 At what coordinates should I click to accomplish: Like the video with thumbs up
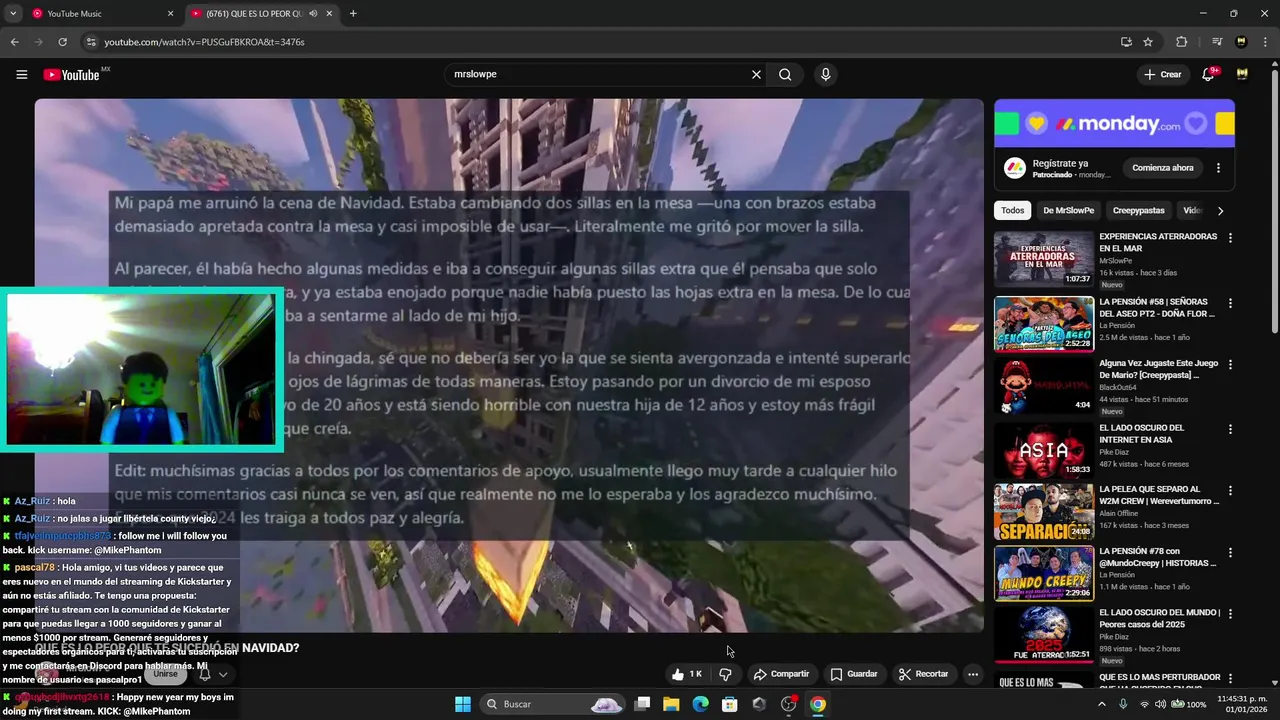point(688,674)
